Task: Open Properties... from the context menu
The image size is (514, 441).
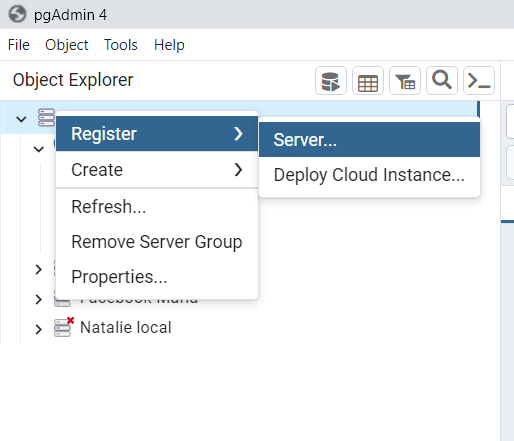Action: (x=157, y=276)
